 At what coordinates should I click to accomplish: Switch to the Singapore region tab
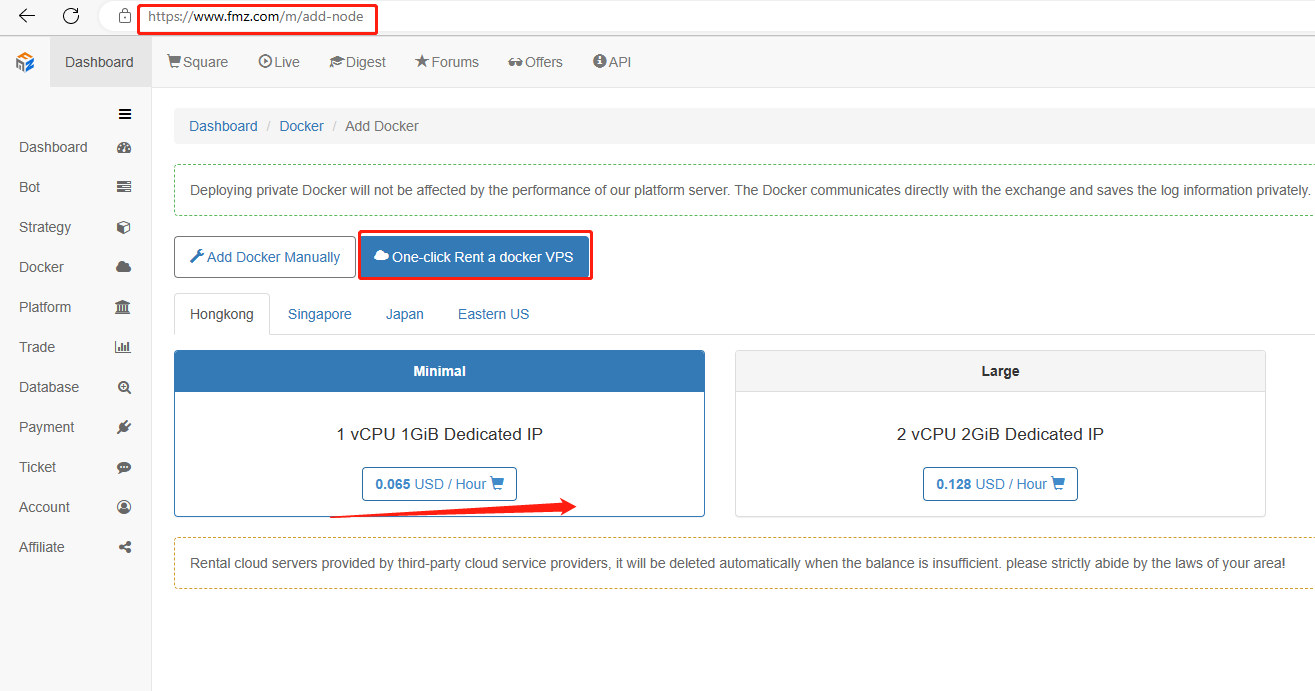click(320, 314)
